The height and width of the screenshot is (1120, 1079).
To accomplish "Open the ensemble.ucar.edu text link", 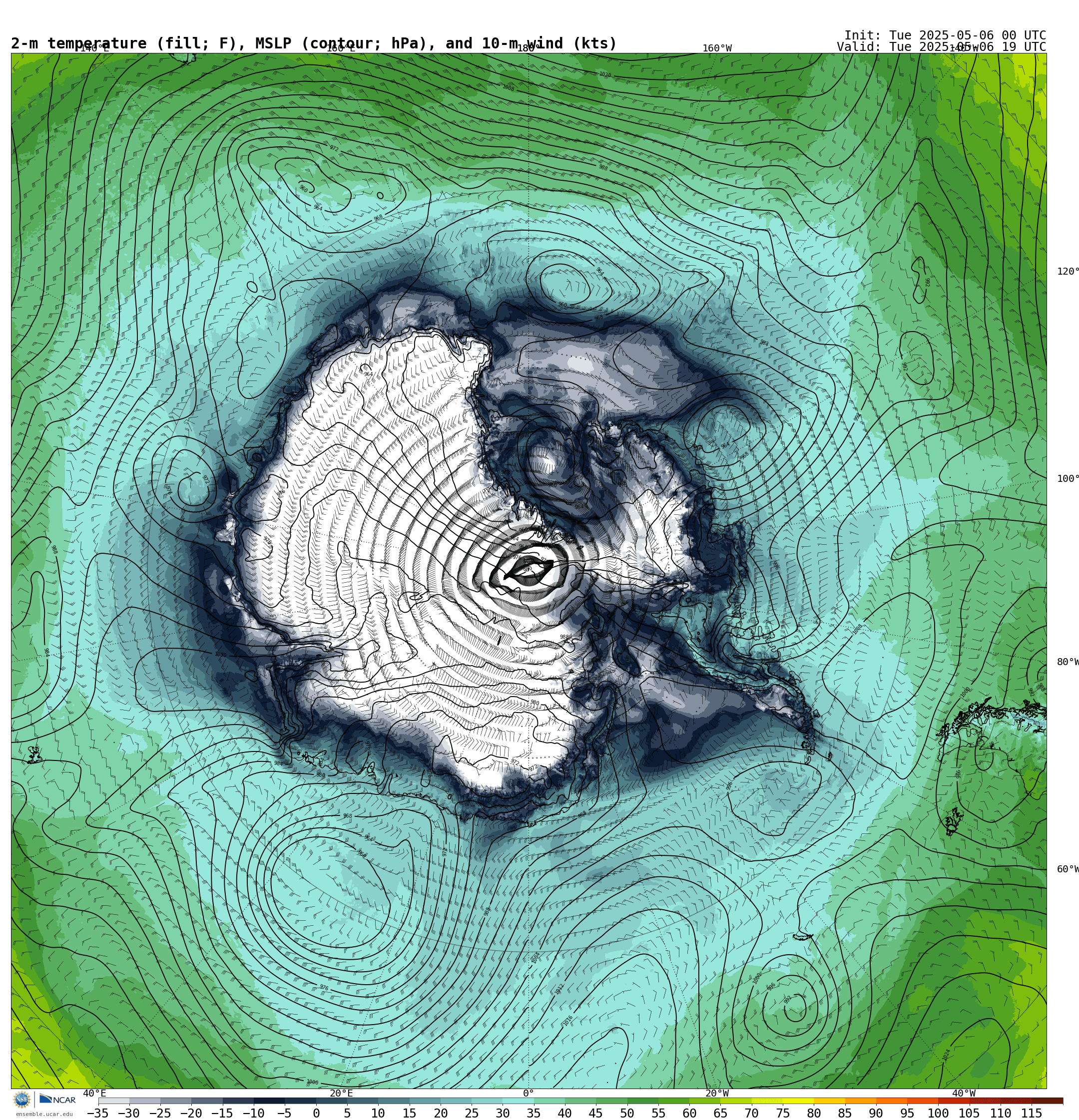I will [x=44, y=1114].
